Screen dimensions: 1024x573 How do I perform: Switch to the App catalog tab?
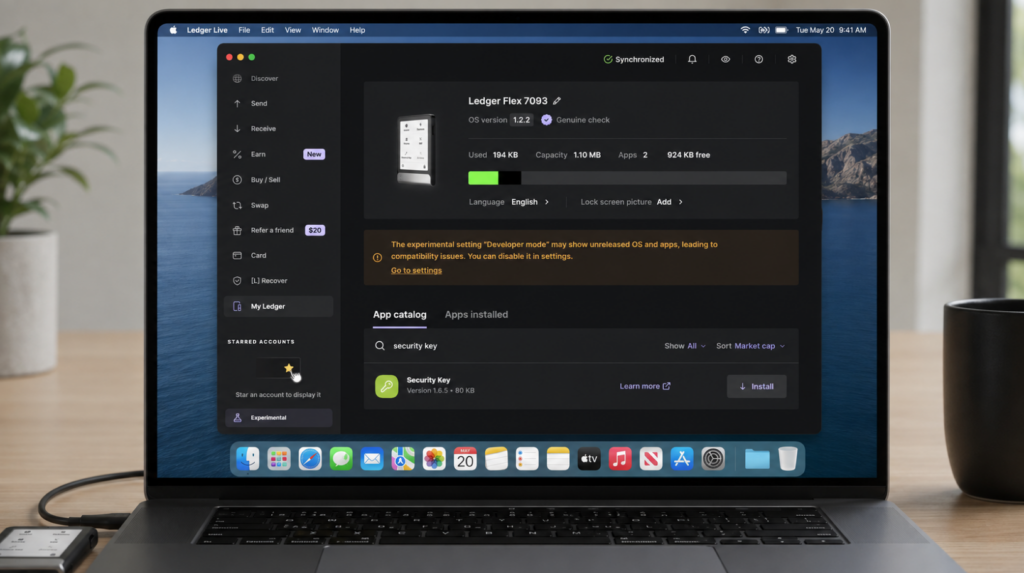[x=400, y=314]
